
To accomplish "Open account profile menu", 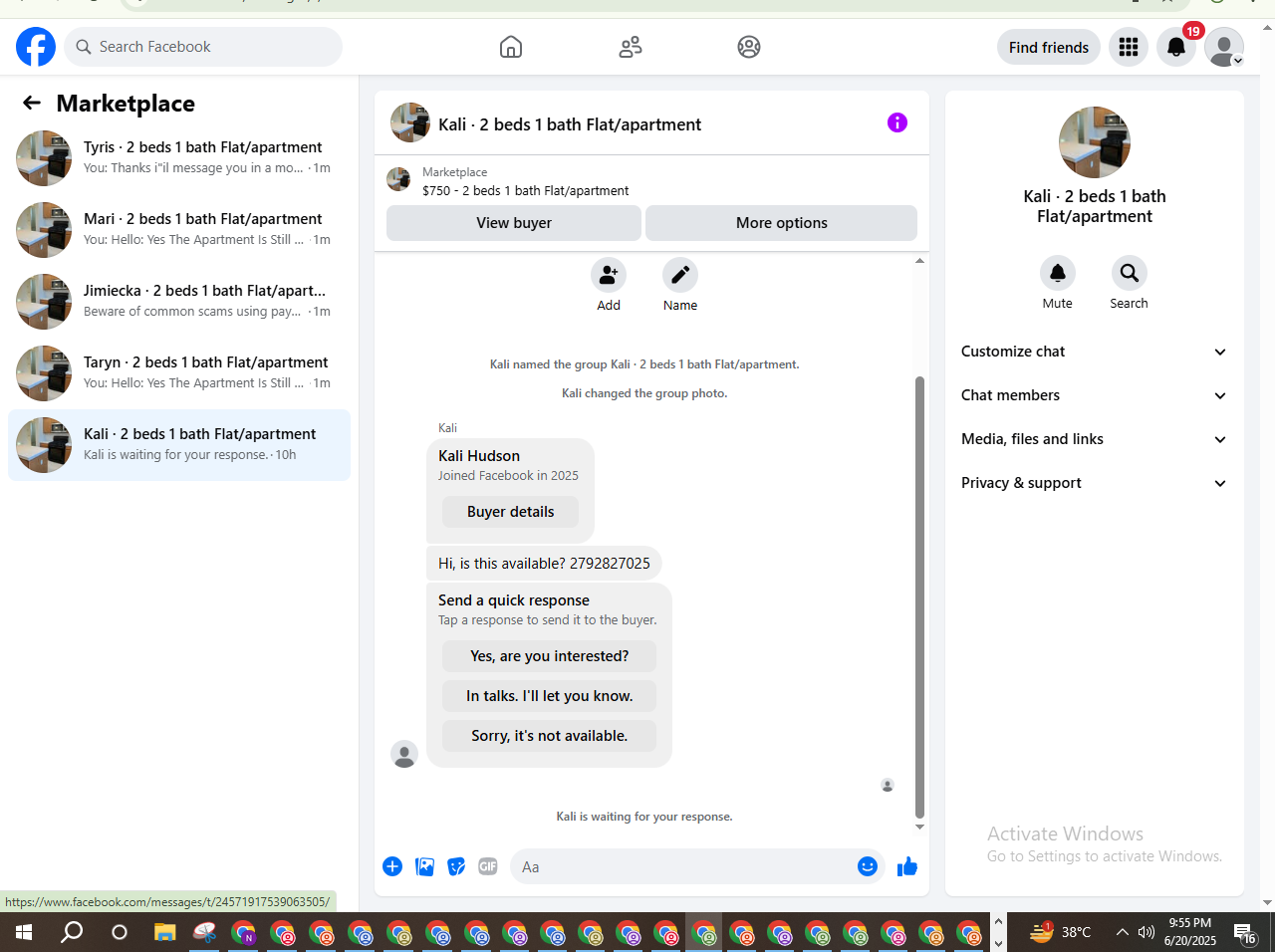I will tap(1224, 47).
